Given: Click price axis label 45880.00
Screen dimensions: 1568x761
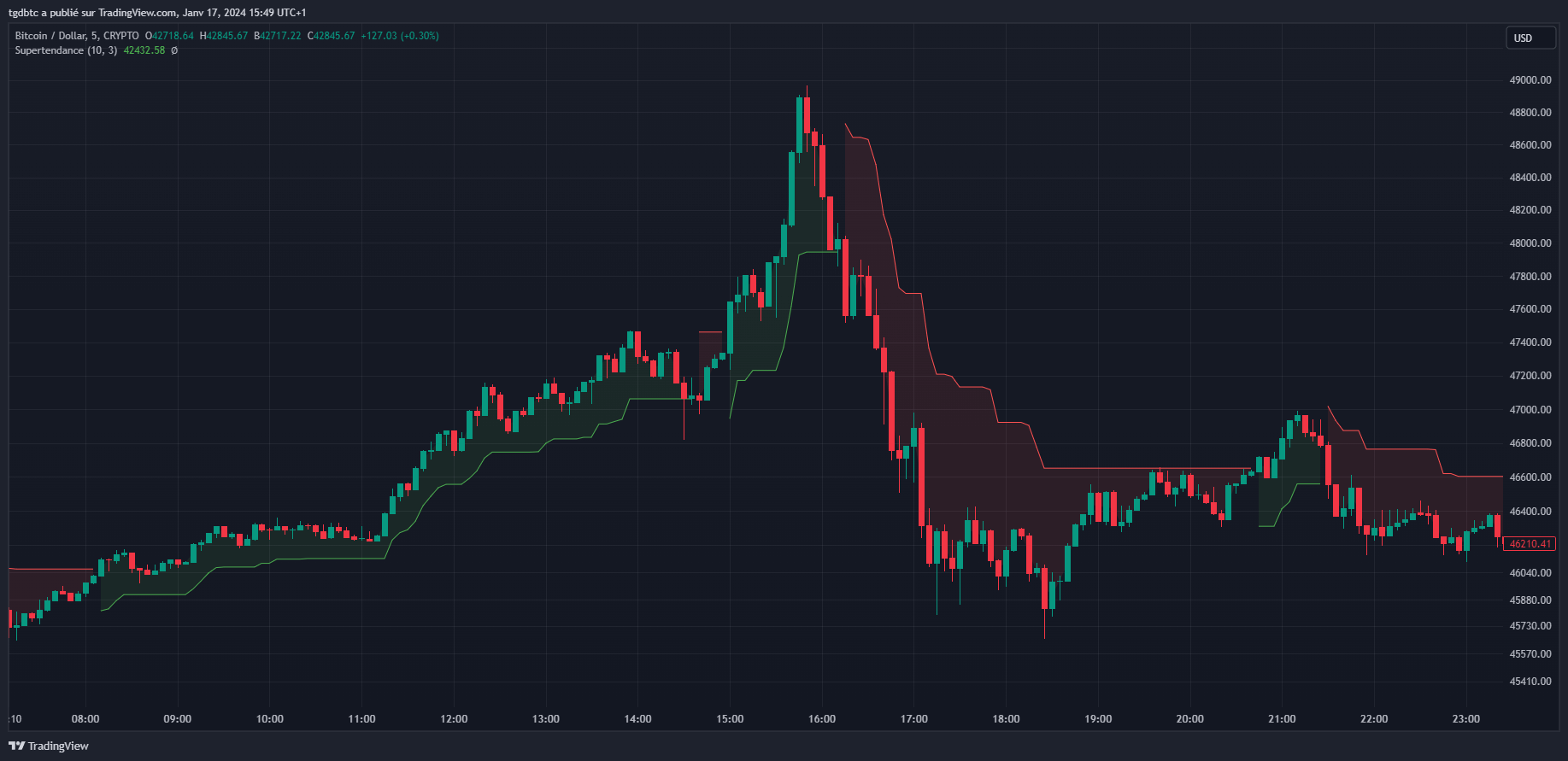Looking at the screenshot, I should point(1530,600).
